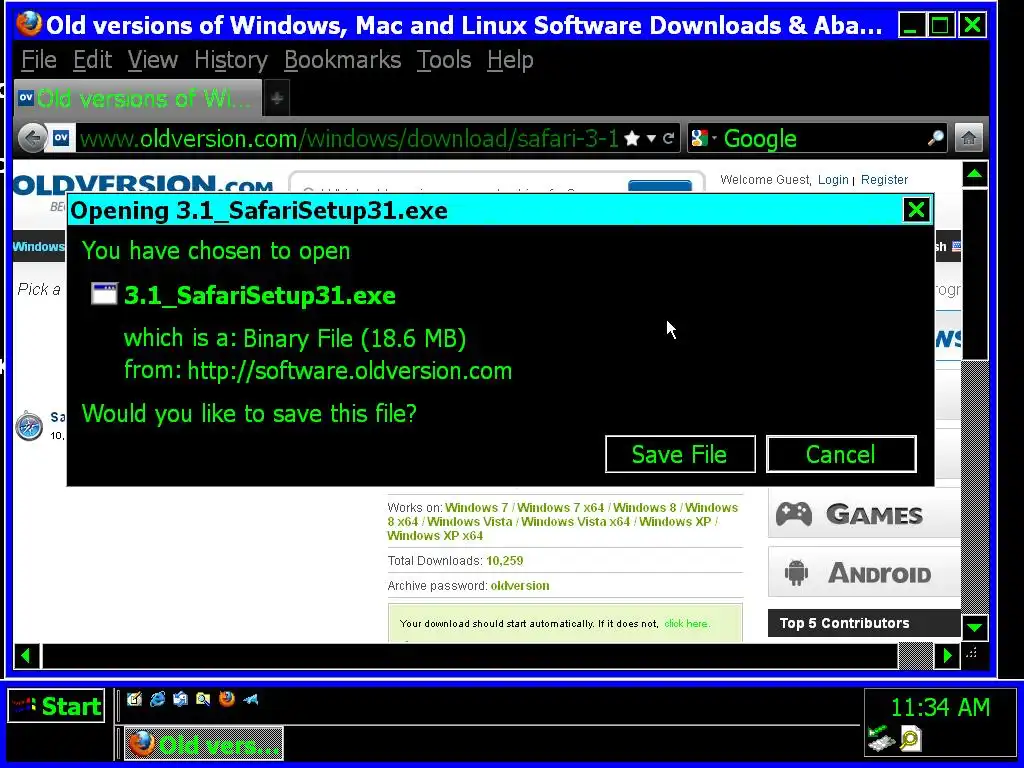Click the SafariSetup31.exe file icon
This screenshot has height=768, width=1024.
click(104, 294)
